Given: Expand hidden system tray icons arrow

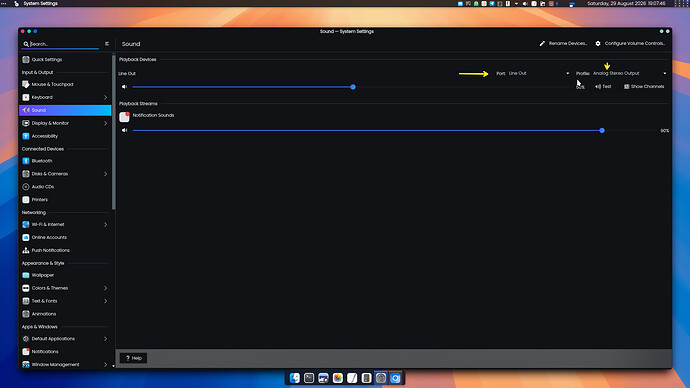Looking at the screenshot, I should [x=516, y=4].
